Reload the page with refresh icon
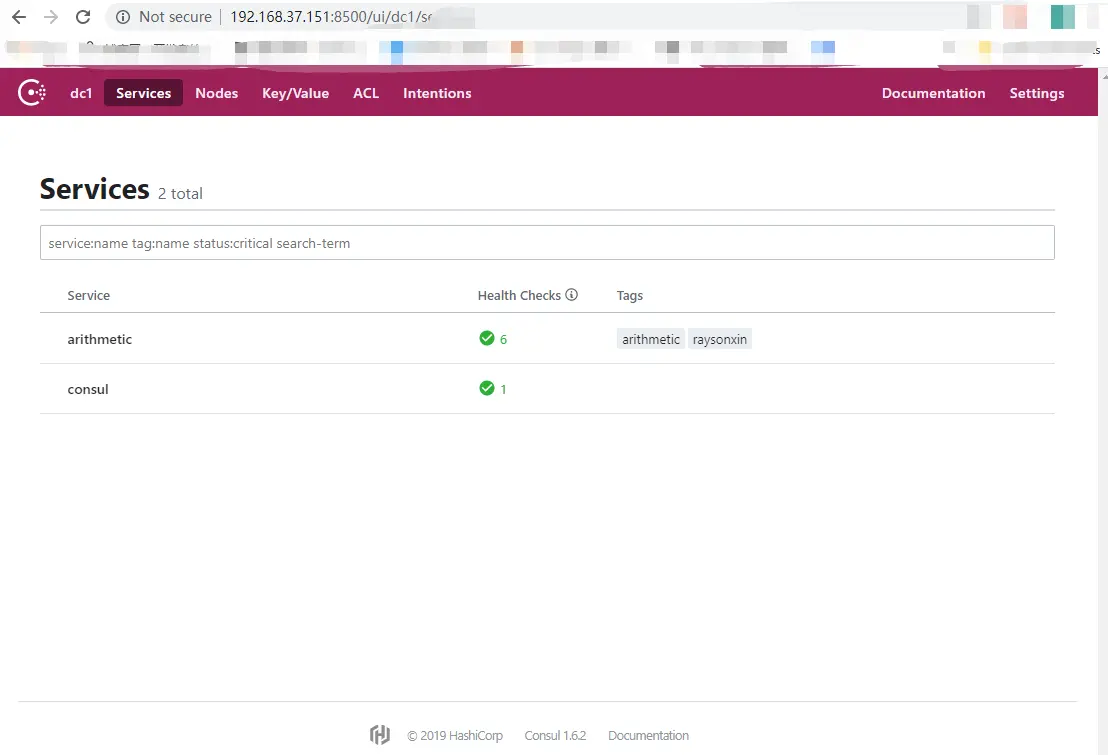Screen dimensions: 1108x755 pyautogui.click(x=83, y=17)
